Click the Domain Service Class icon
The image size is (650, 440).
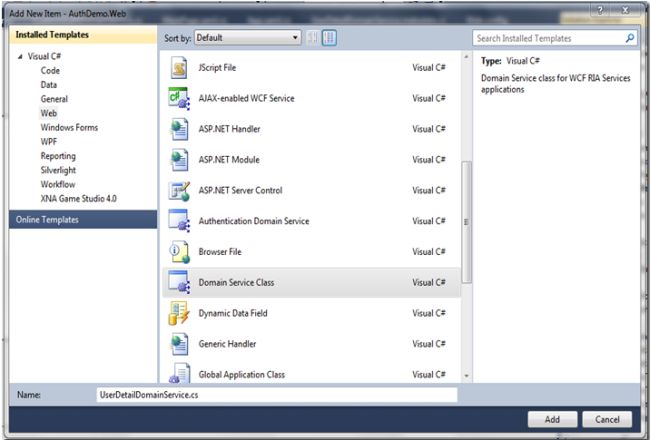[x=179, y=282]
